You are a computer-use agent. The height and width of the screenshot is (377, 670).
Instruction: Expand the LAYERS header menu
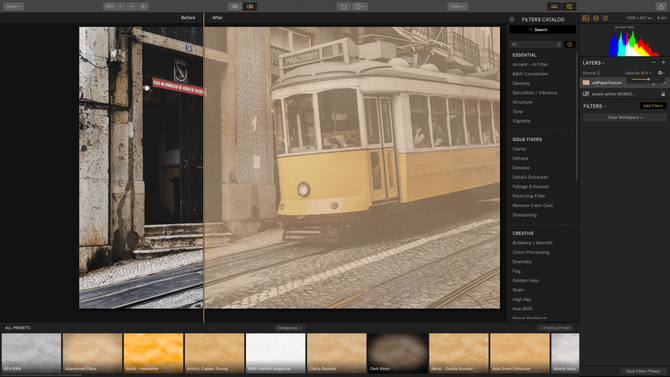point(594,63)
